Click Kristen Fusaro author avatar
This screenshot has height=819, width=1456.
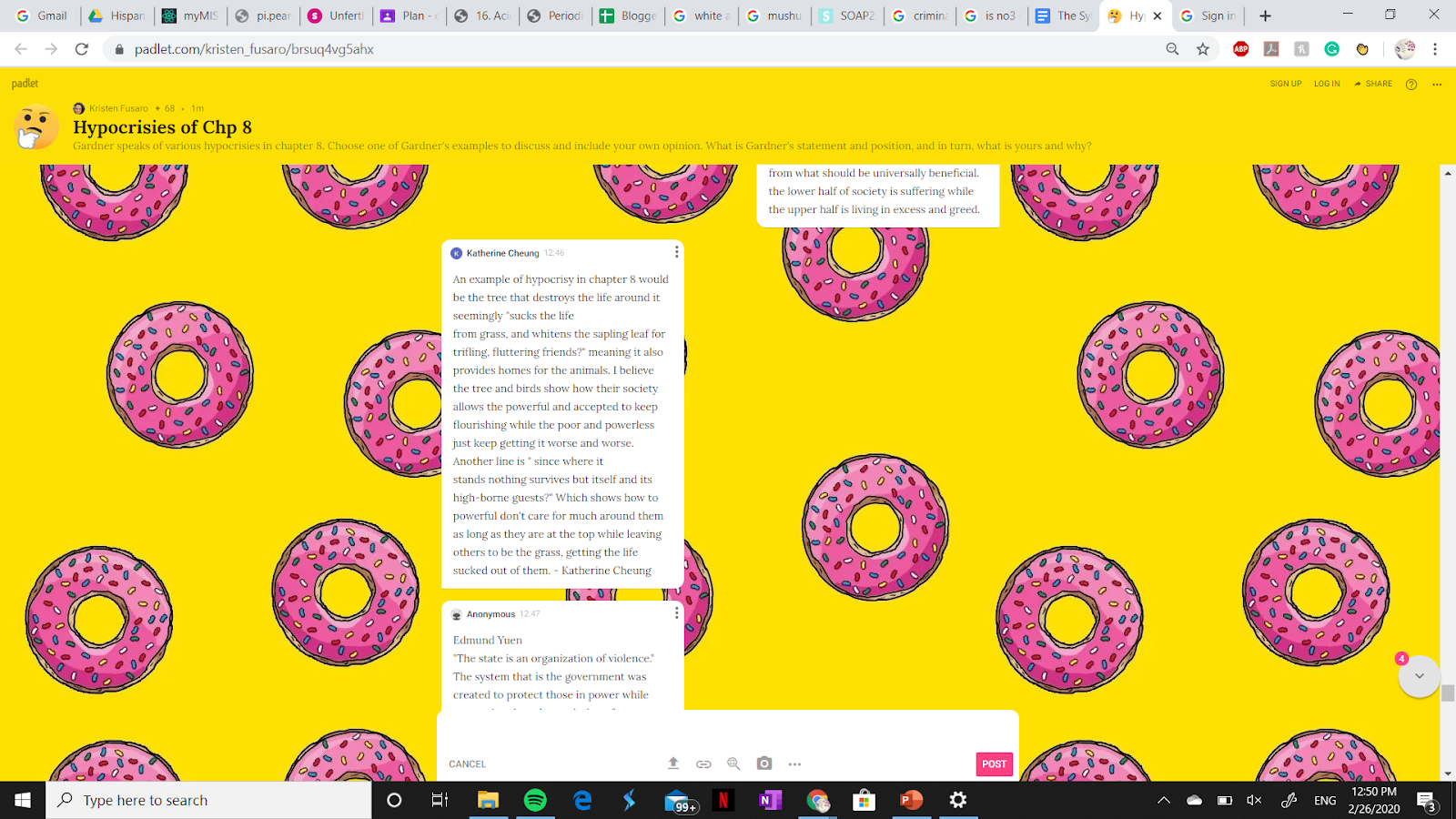pyautogui.click(x=78, y=108)
